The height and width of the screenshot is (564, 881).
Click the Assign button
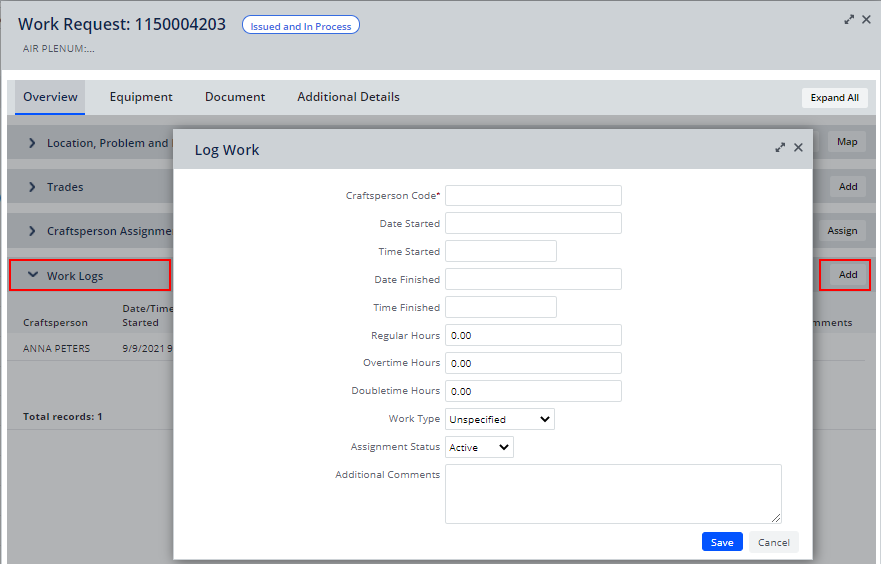[x=842, y=230]
